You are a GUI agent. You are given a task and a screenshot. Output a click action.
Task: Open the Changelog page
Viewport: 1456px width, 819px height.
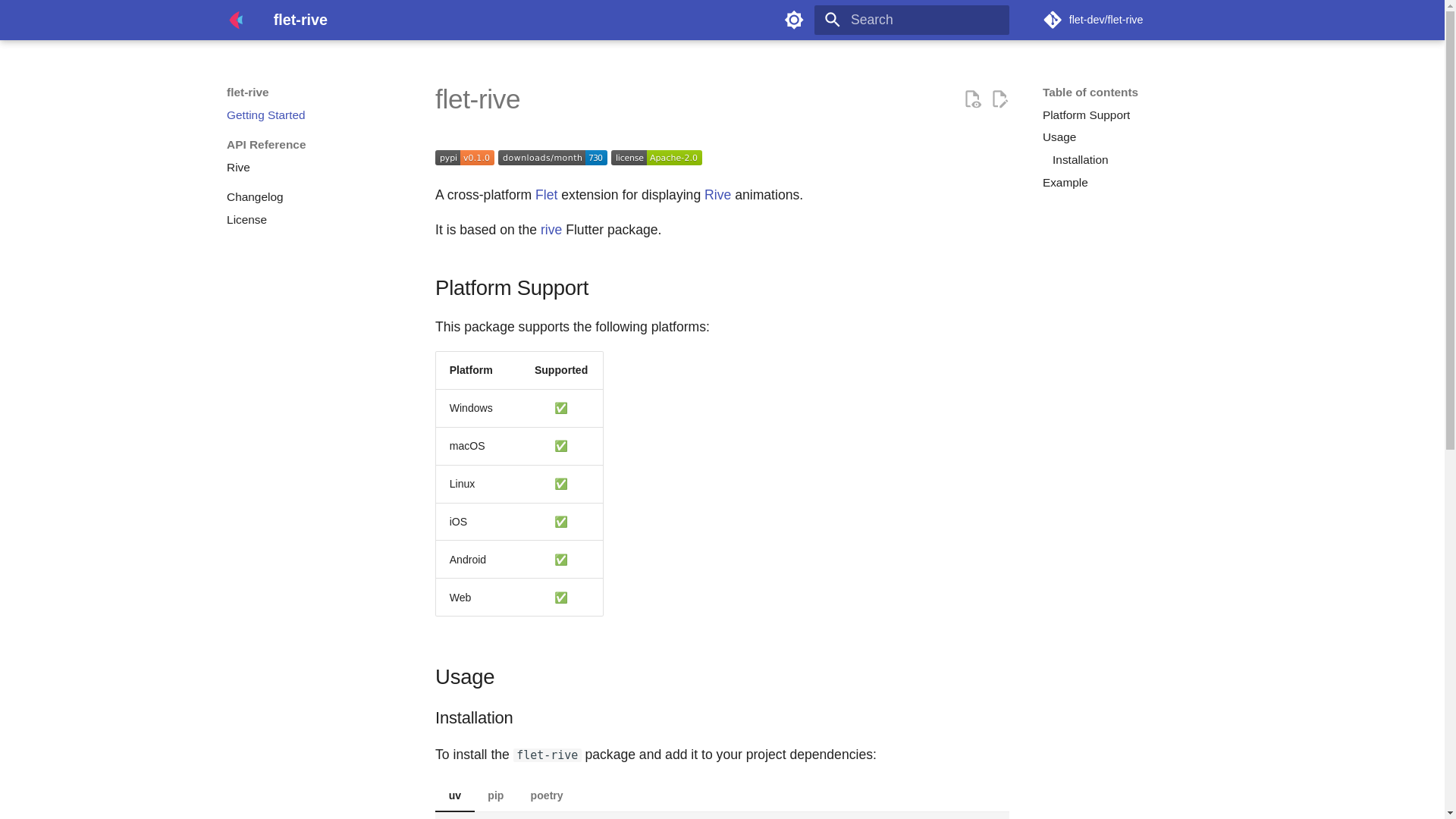pos(255,197)
